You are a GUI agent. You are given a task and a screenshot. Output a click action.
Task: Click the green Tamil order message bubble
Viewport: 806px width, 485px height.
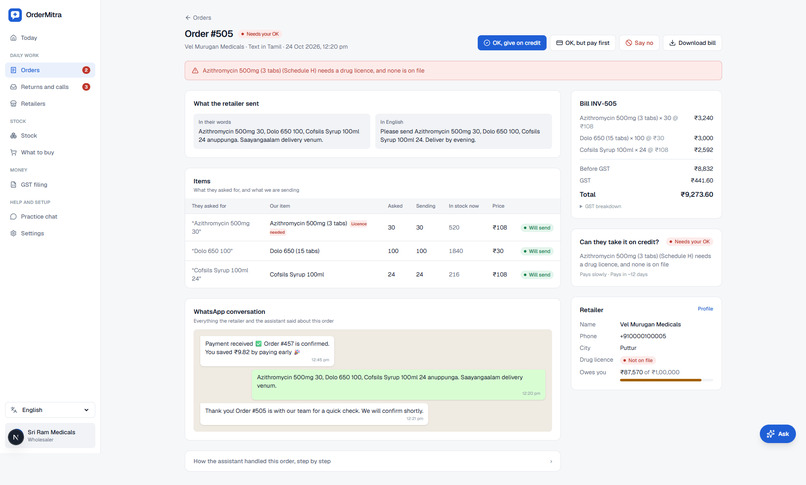click(x=398, y=385)
